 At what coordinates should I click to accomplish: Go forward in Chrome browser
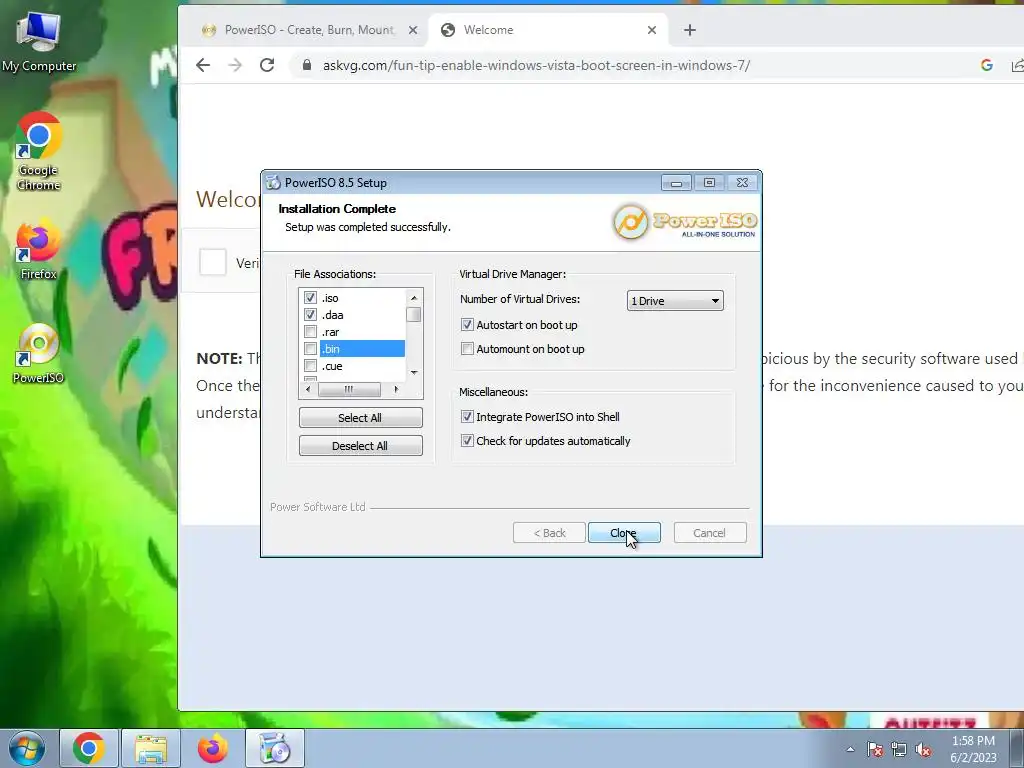coord(235,65)
